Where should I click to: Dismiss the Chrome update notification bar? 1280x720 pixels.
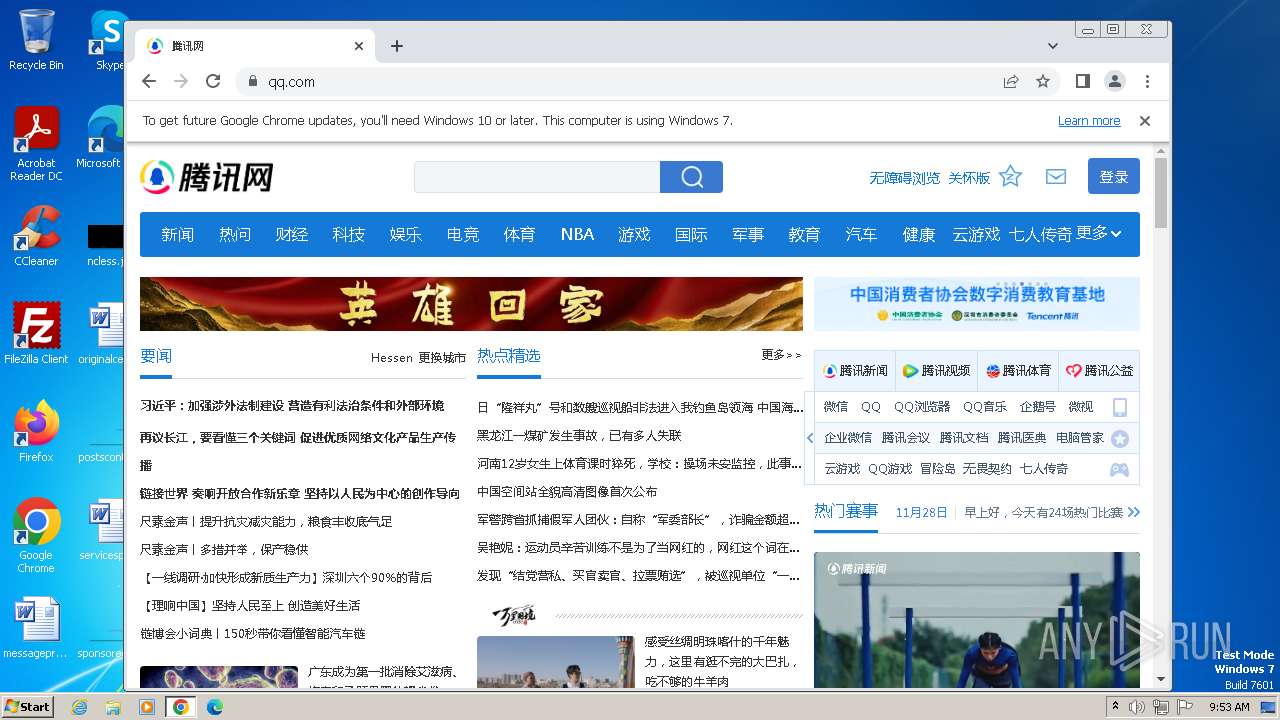[x=1145, y=121]
